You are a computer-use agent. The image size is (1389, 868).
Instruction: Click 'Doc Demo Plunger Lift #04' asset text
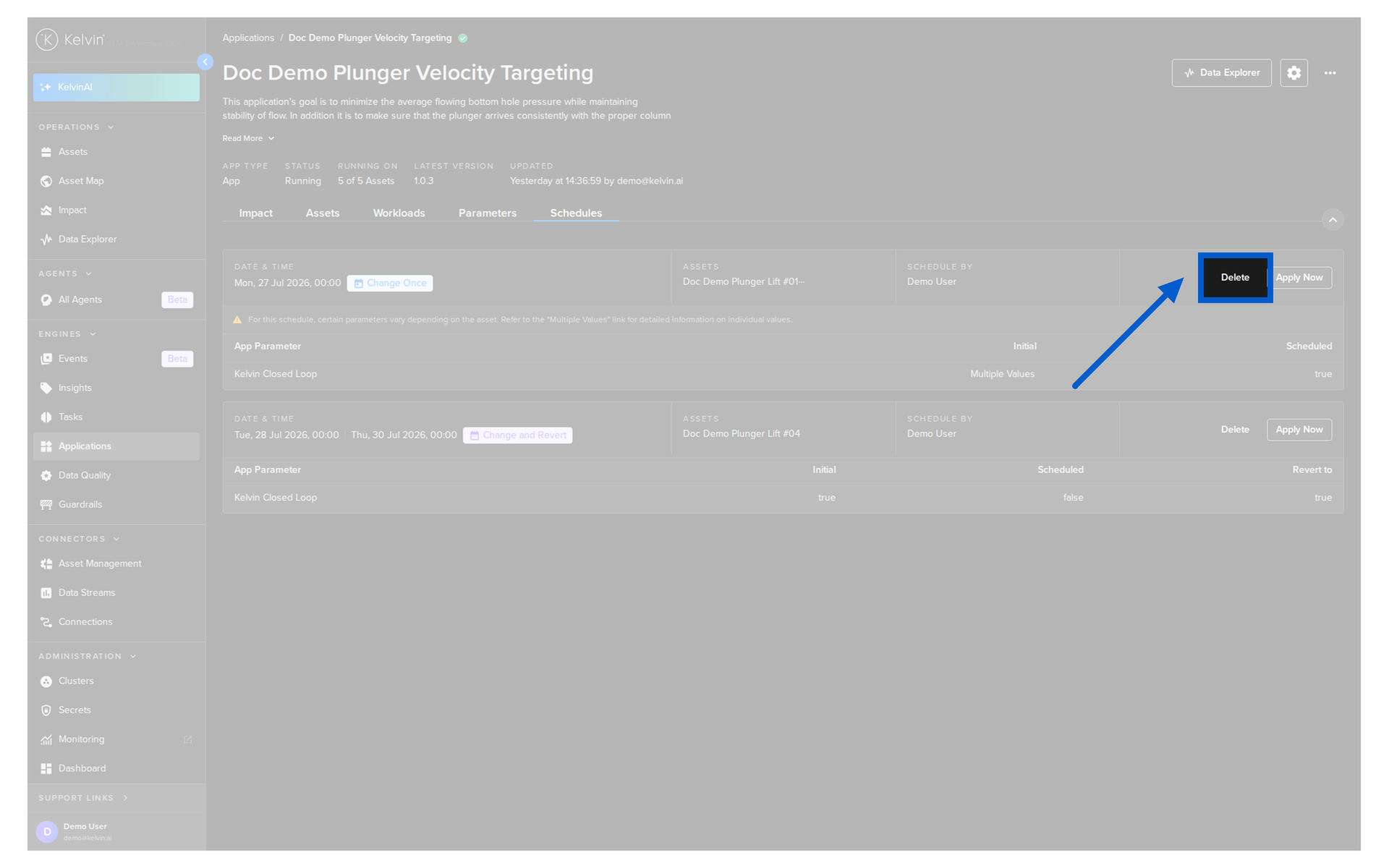741,434
